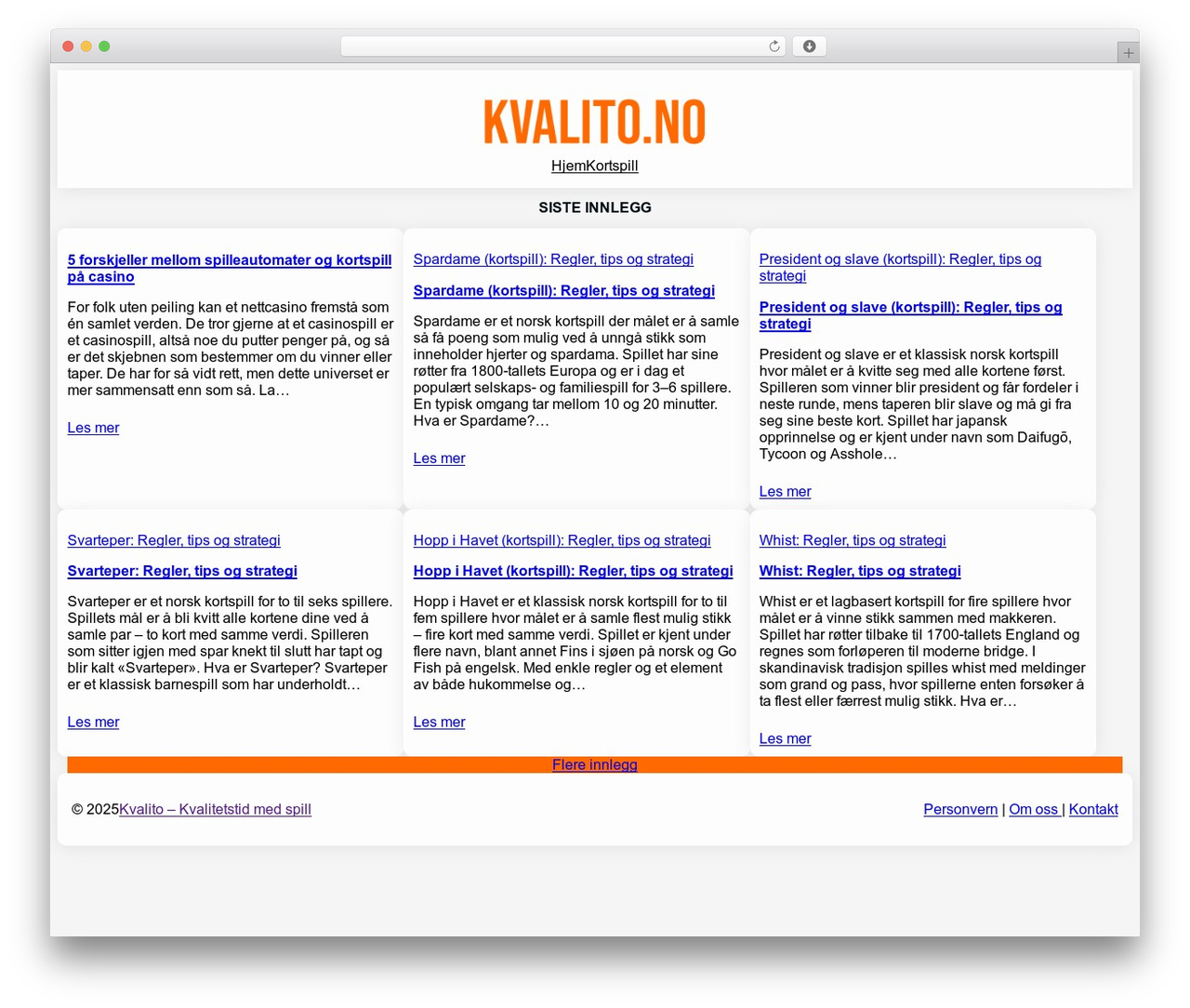Open the non-bold Svarteper title link
Screen dimensions: 1190x1008
click(x=174, y=540)
